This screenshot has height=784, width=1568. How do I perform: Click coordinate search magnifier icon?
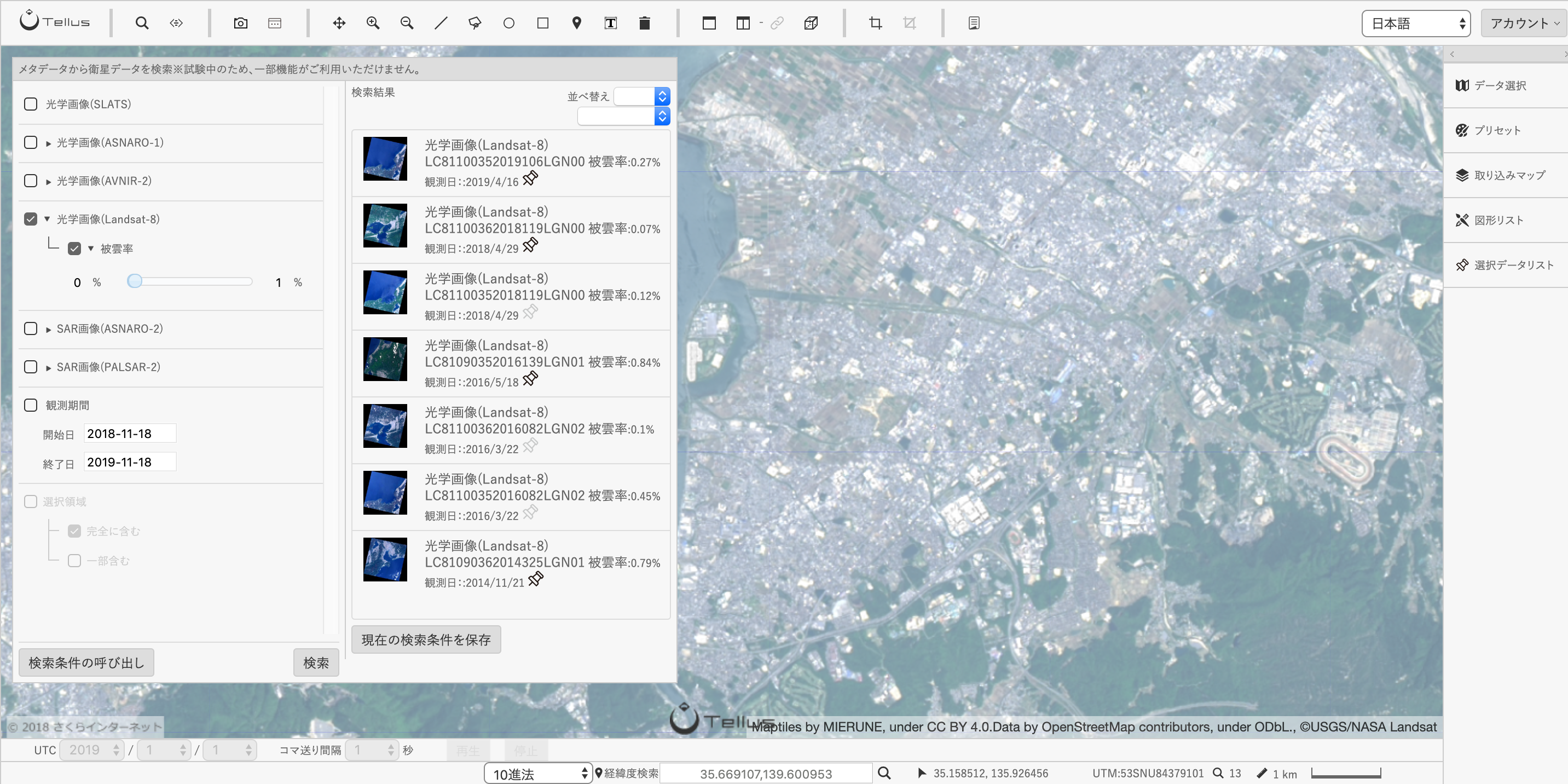[x=884, y=773]
